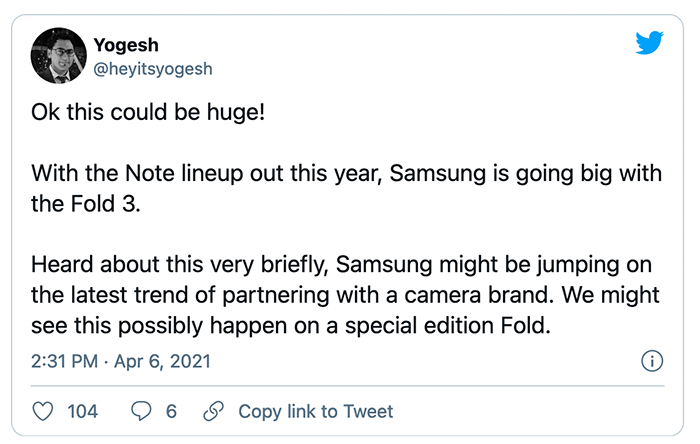The width and height of the screenshot is (700, 444).
Task: Click the "Ok this could be huge!" line
Action: pos(148,111)
